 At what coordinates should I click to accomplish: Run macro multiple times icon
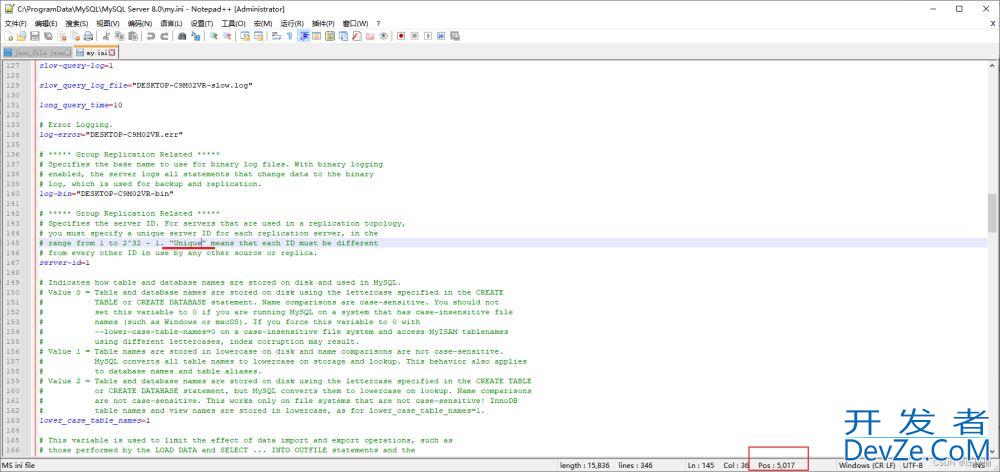point(441,36)
